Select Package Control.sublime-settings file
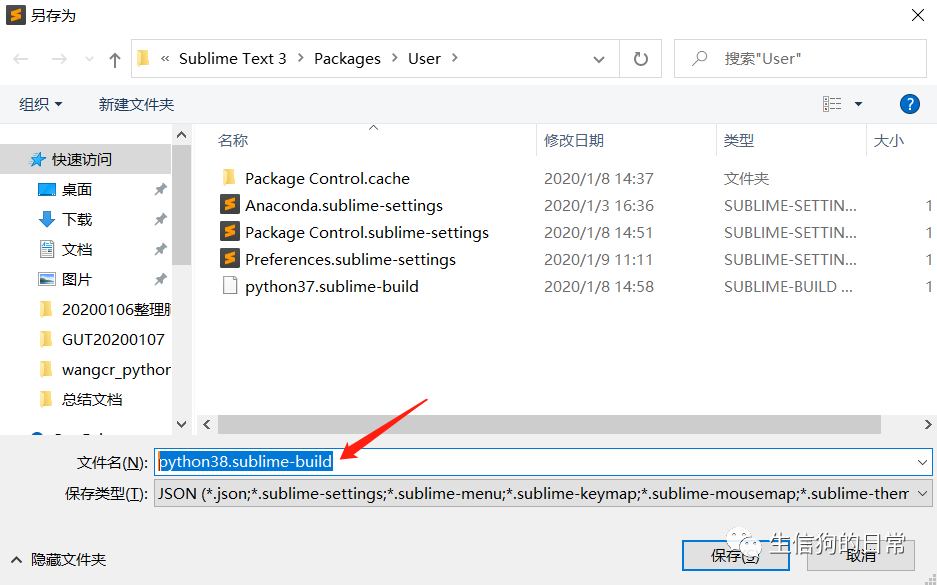The image size is (937, 585). (366, 232)
